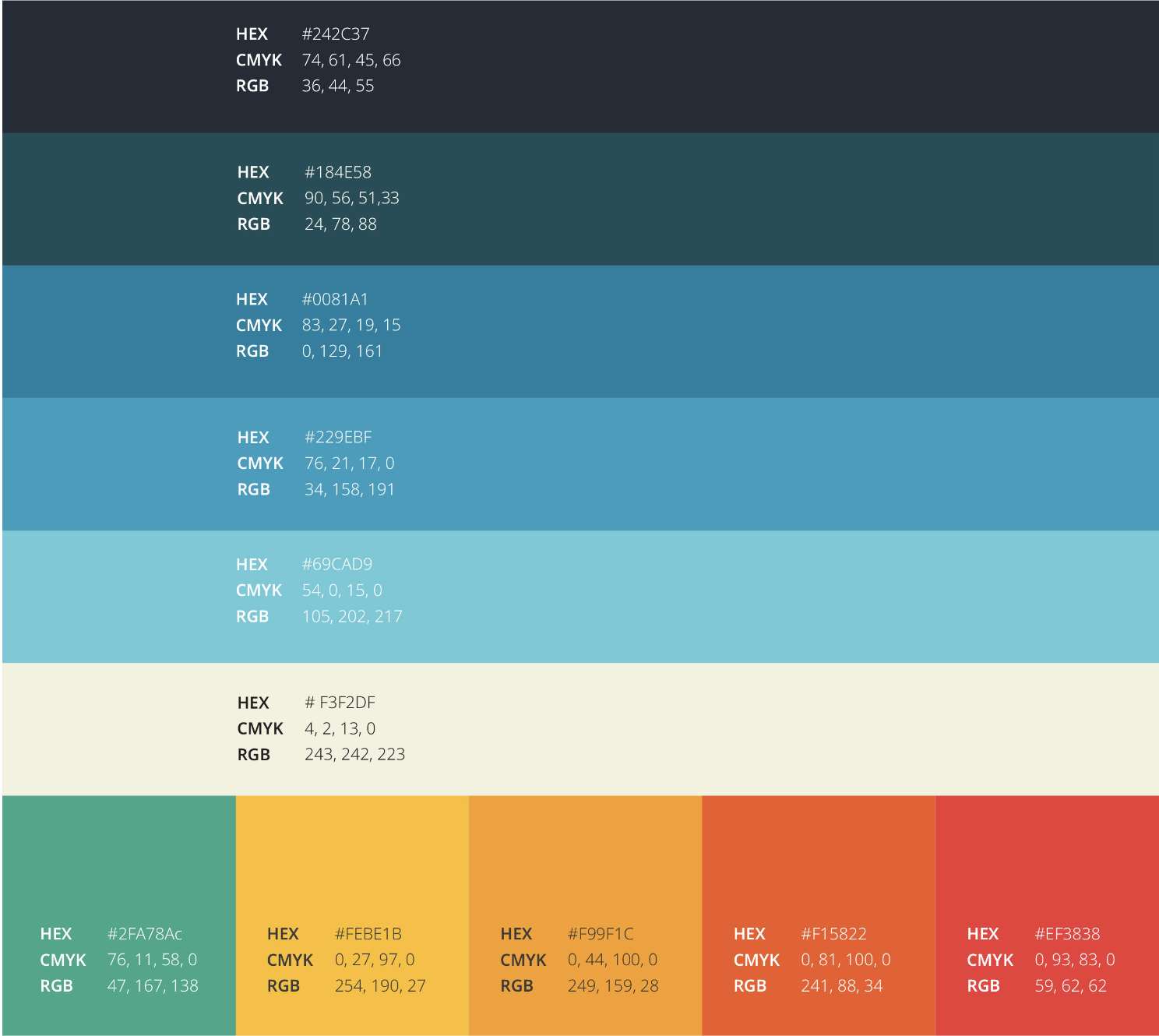Click the dark navy #242C37 color band
The image size is (1159, 1036).
tap(701, 66)
